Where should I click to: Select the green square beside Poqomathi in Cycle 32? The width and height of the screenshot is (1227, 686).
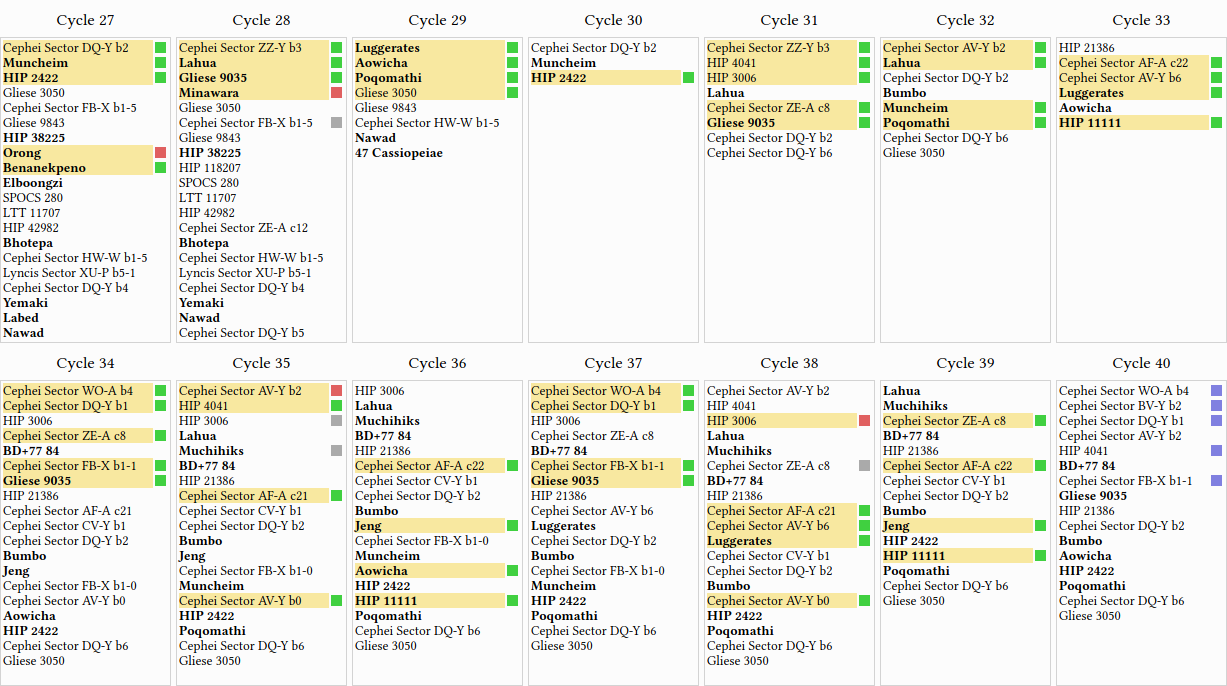1040,123
